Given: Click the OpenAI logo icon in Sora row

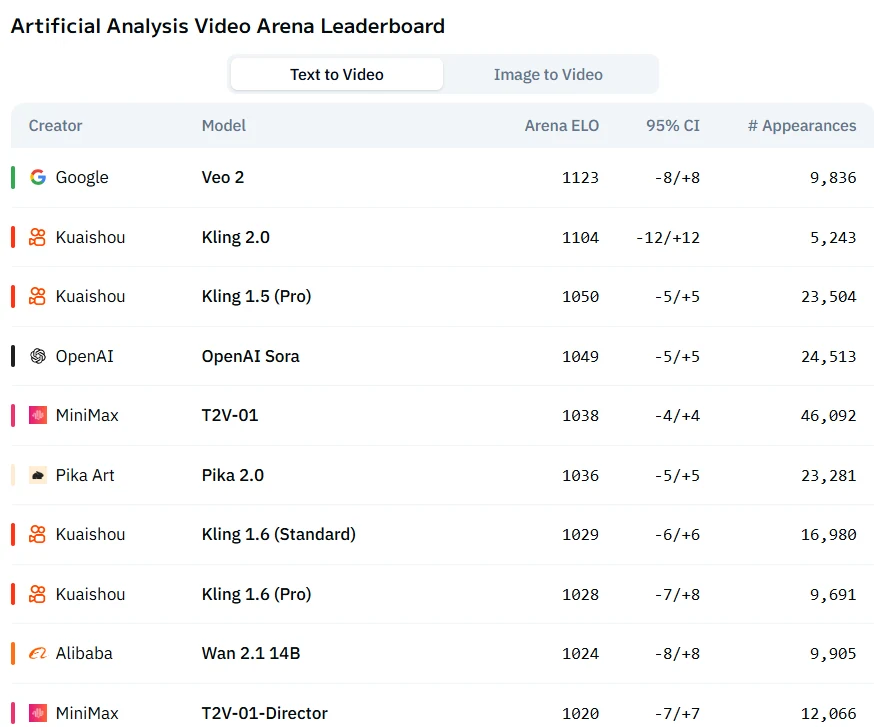Looking at the screenshot, I should pyautogui.click(x=38, y=356).
